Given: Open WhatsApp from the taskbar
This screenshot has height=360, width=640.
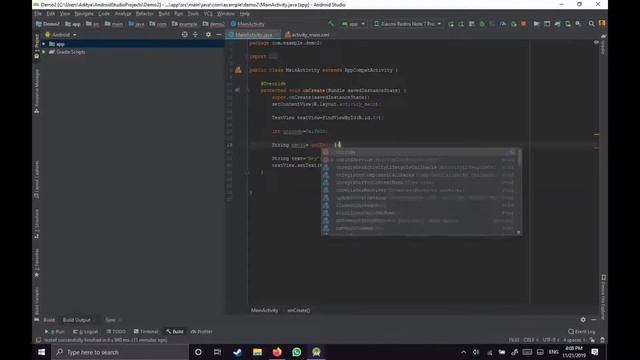Looking at the screenshot, I should tap(297, 352).
